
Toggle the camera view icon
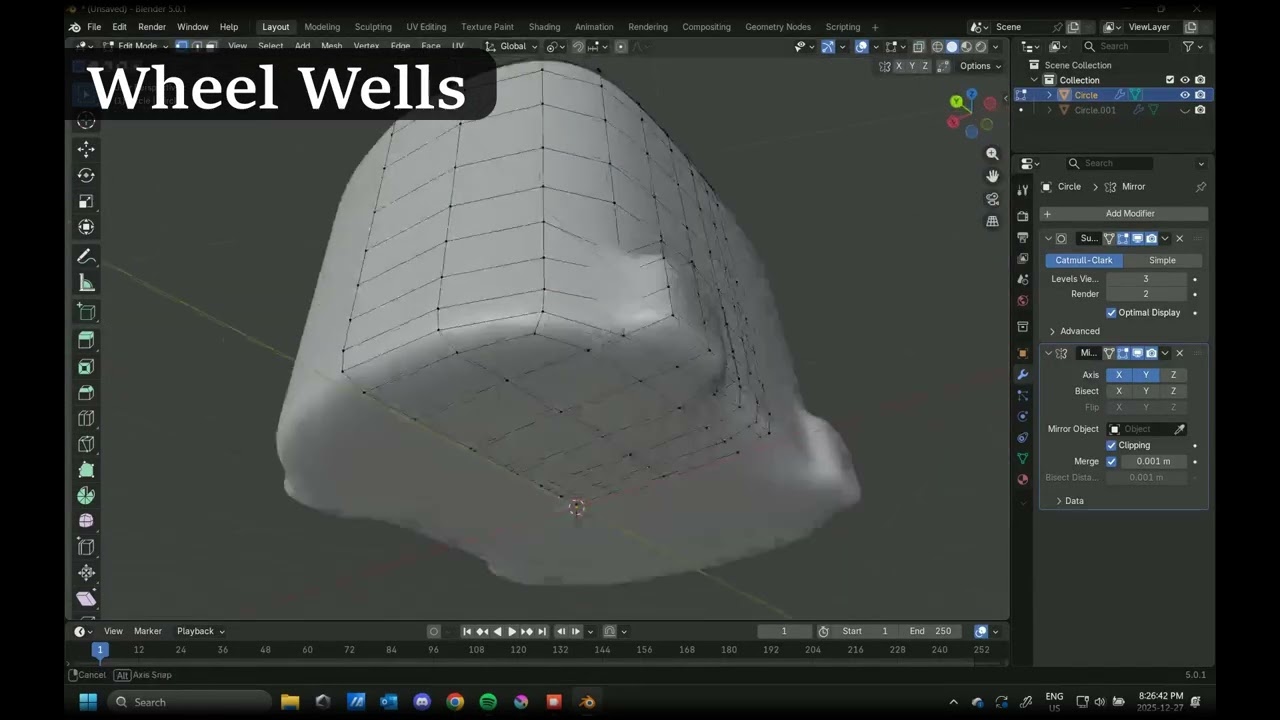pos(992,199)
